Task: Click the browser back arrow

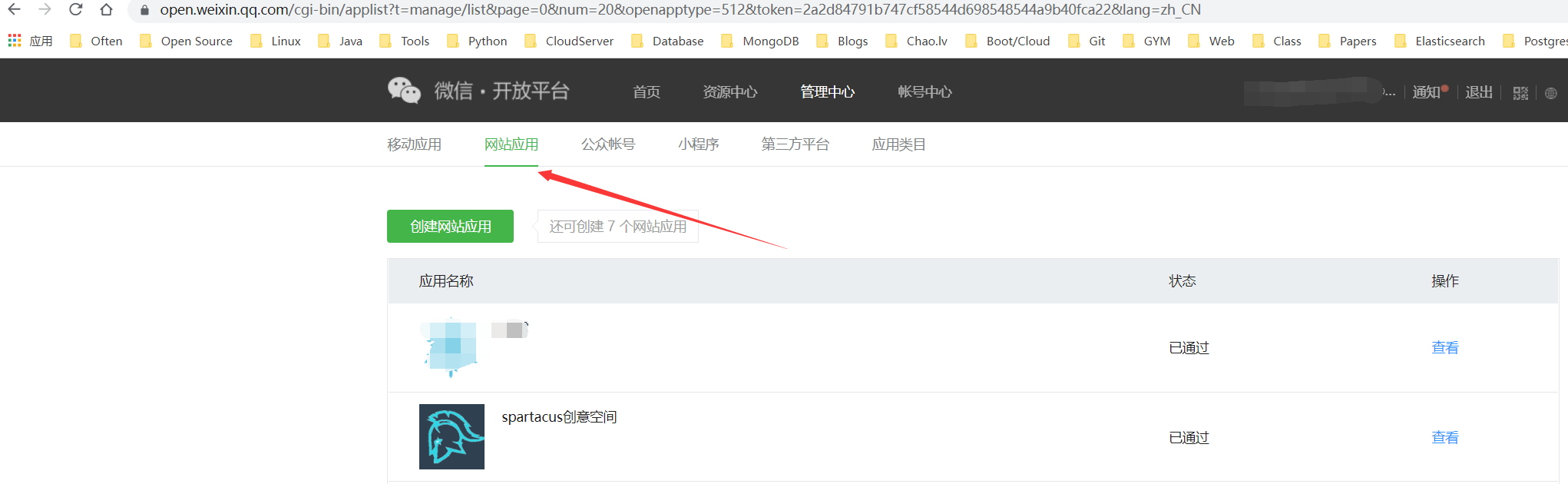Action: click(14, 9)
